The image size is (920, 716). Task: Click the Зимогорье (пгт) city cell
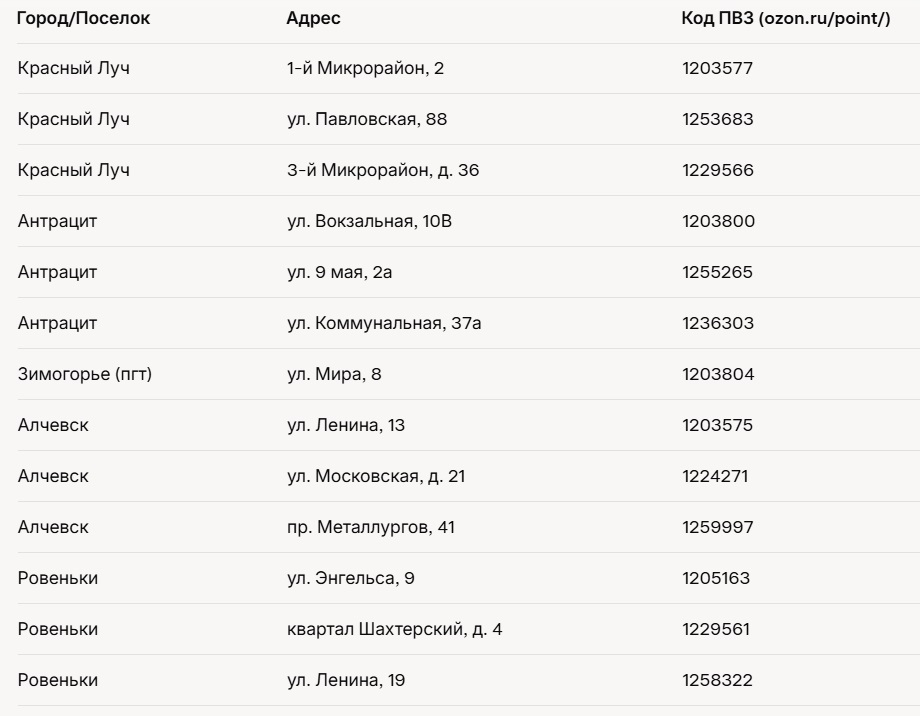pos(85,374)
